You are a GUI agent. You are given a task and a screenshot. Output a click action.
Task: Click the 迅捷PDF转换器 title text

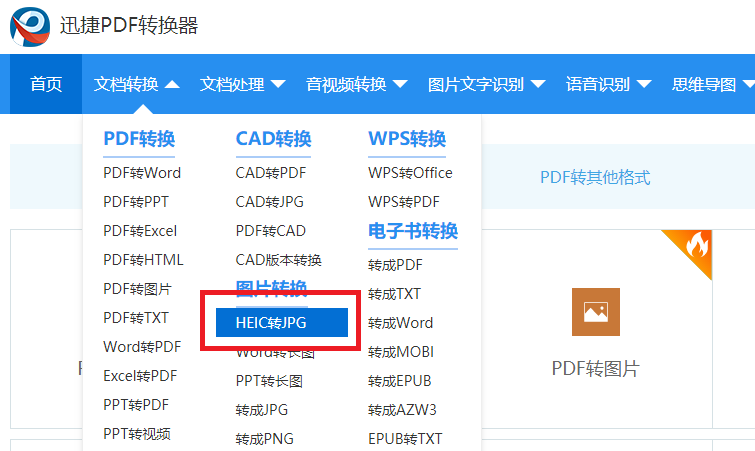(129, 26)
